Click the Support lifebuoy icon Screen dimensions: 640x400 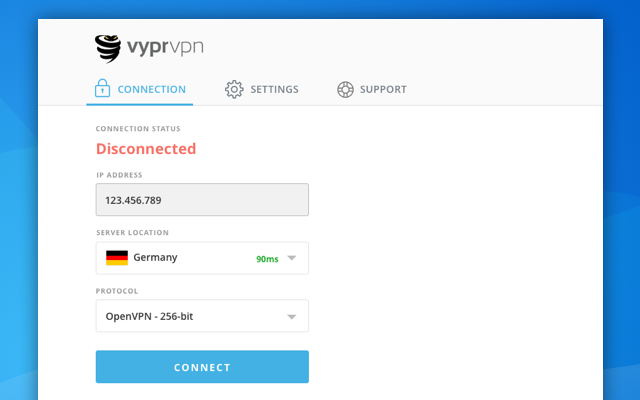(x=345, y=89)
